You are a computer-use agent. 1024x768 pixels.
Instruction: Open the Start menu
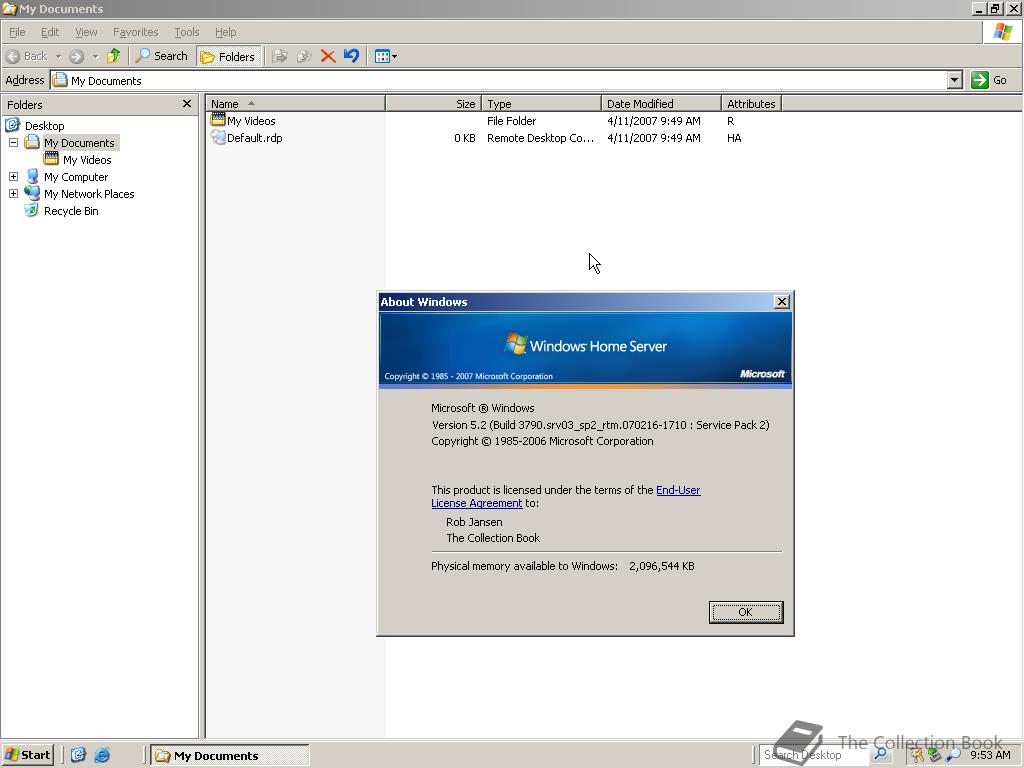[27, 755]
